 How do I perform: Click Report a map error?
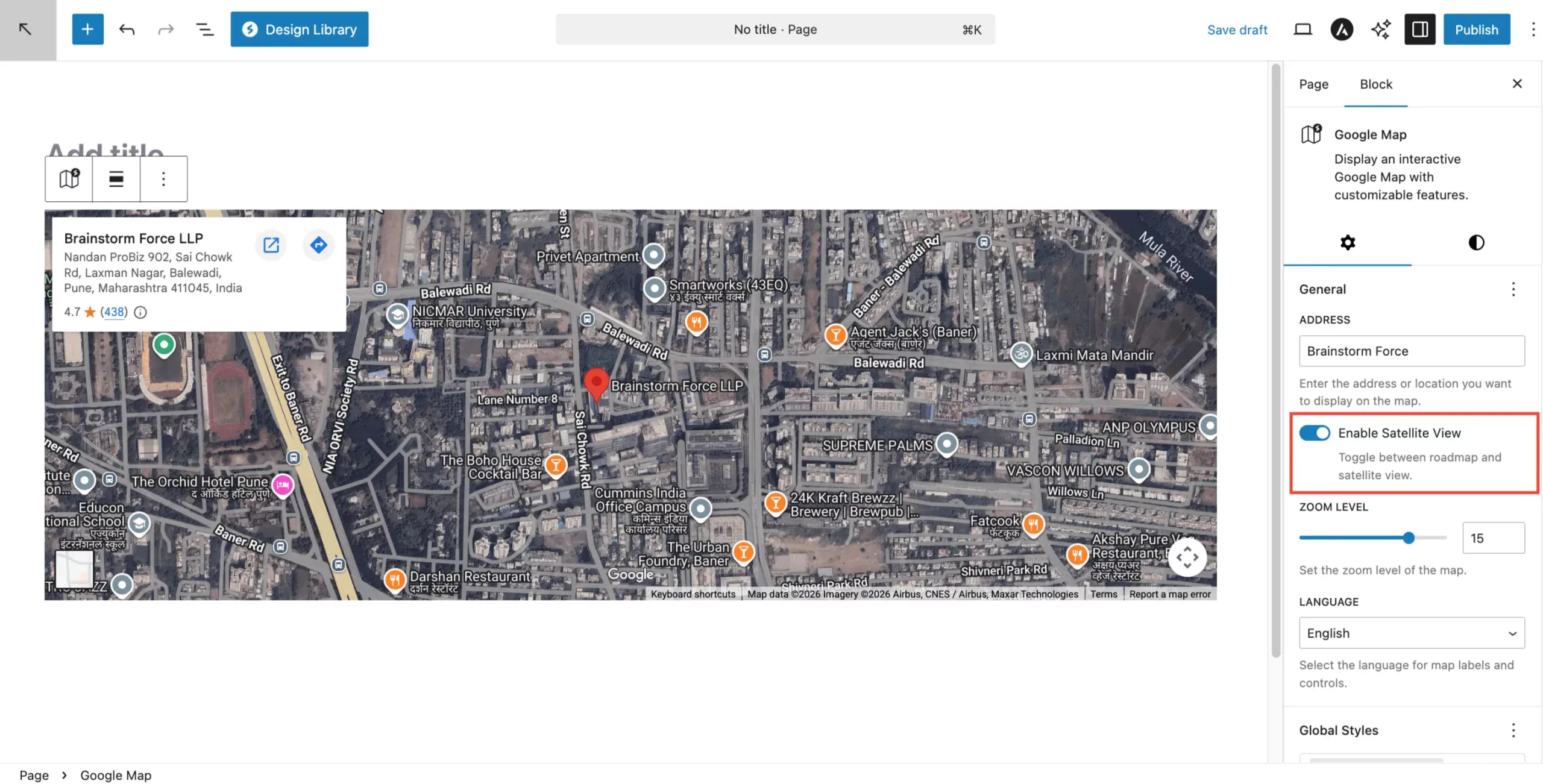coord(1170,594)
